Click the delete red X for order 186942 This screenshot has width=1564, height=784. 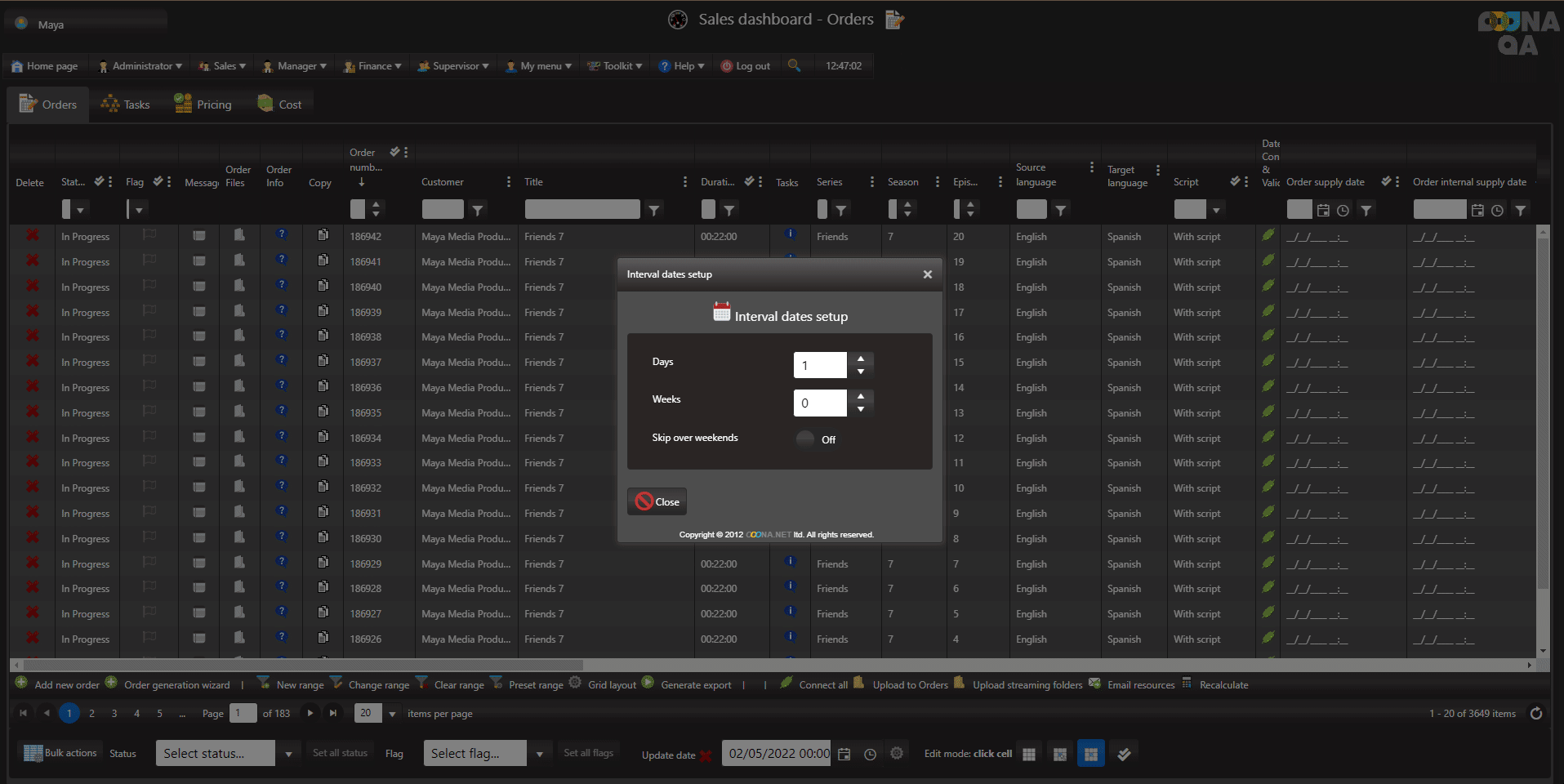click(x=33, y=236)
